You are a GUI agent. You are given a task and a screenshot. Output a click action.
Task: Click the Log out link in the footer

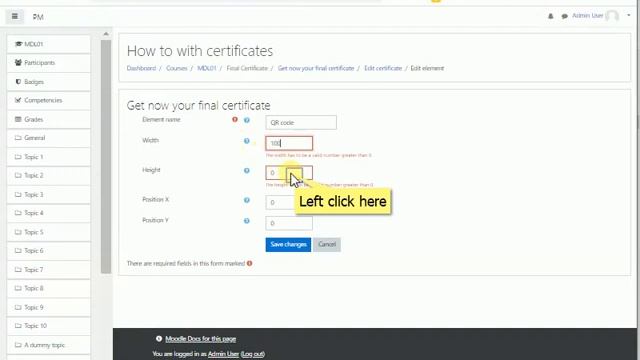pos(253,354)
